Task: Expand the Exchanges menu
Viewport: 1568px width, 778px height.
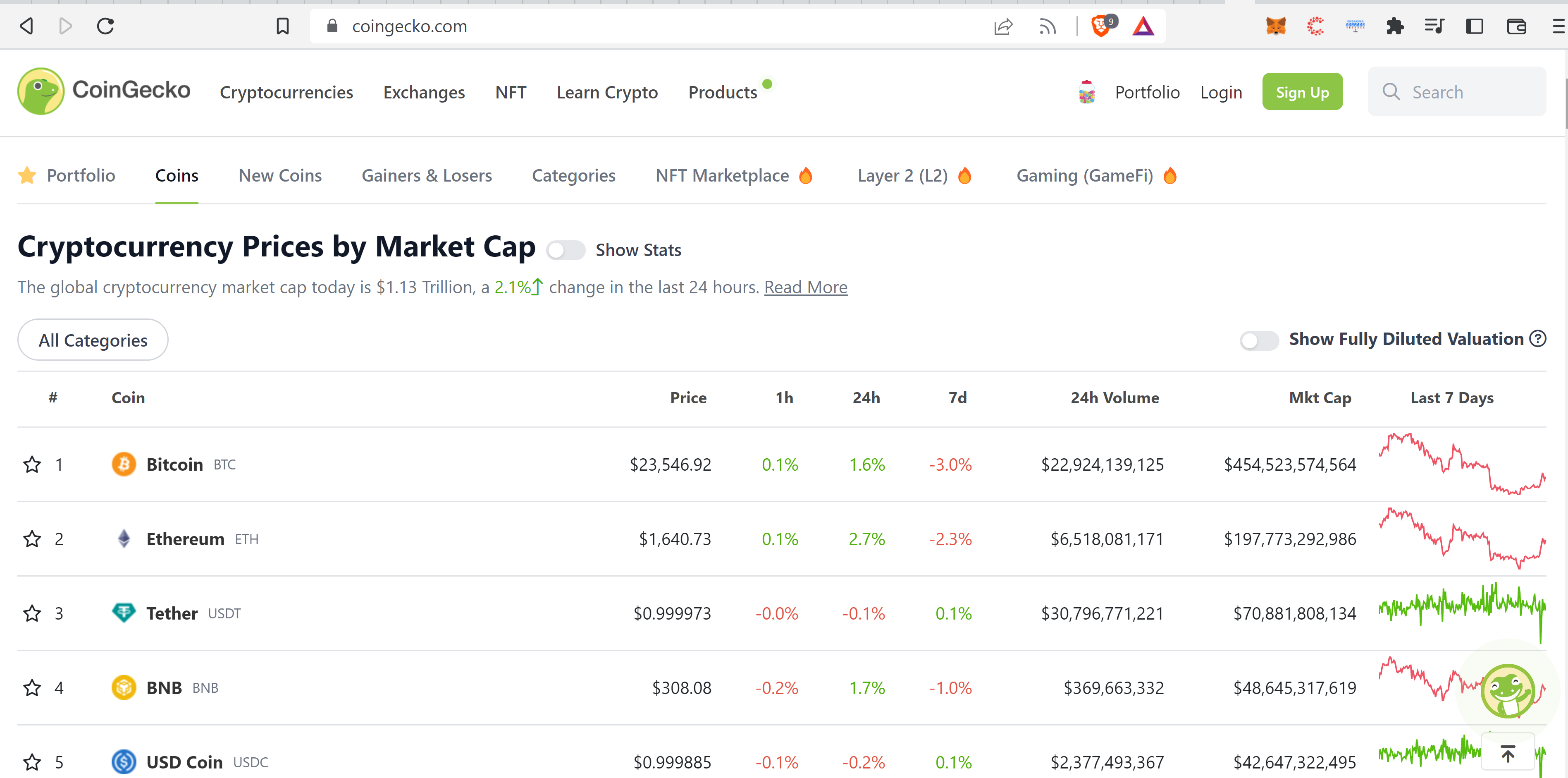Action: (x=424, y=92)
